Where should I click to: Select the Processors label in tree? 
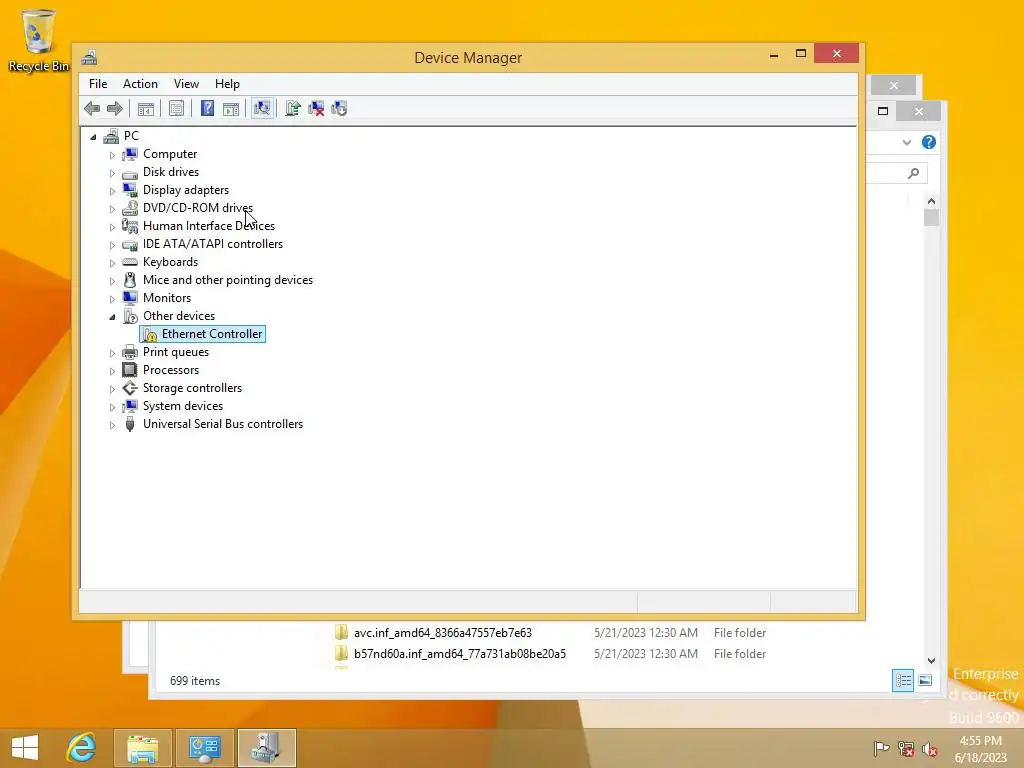point(171,370)
